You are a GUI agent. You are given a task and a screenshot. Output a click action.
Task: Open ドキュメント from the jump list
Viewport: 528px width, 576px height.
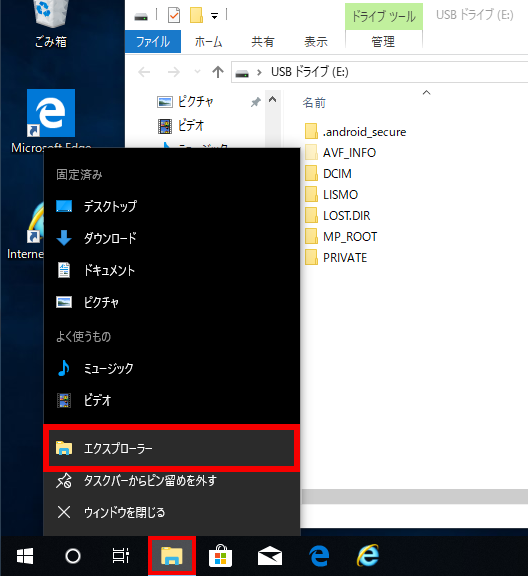(172, 270)
